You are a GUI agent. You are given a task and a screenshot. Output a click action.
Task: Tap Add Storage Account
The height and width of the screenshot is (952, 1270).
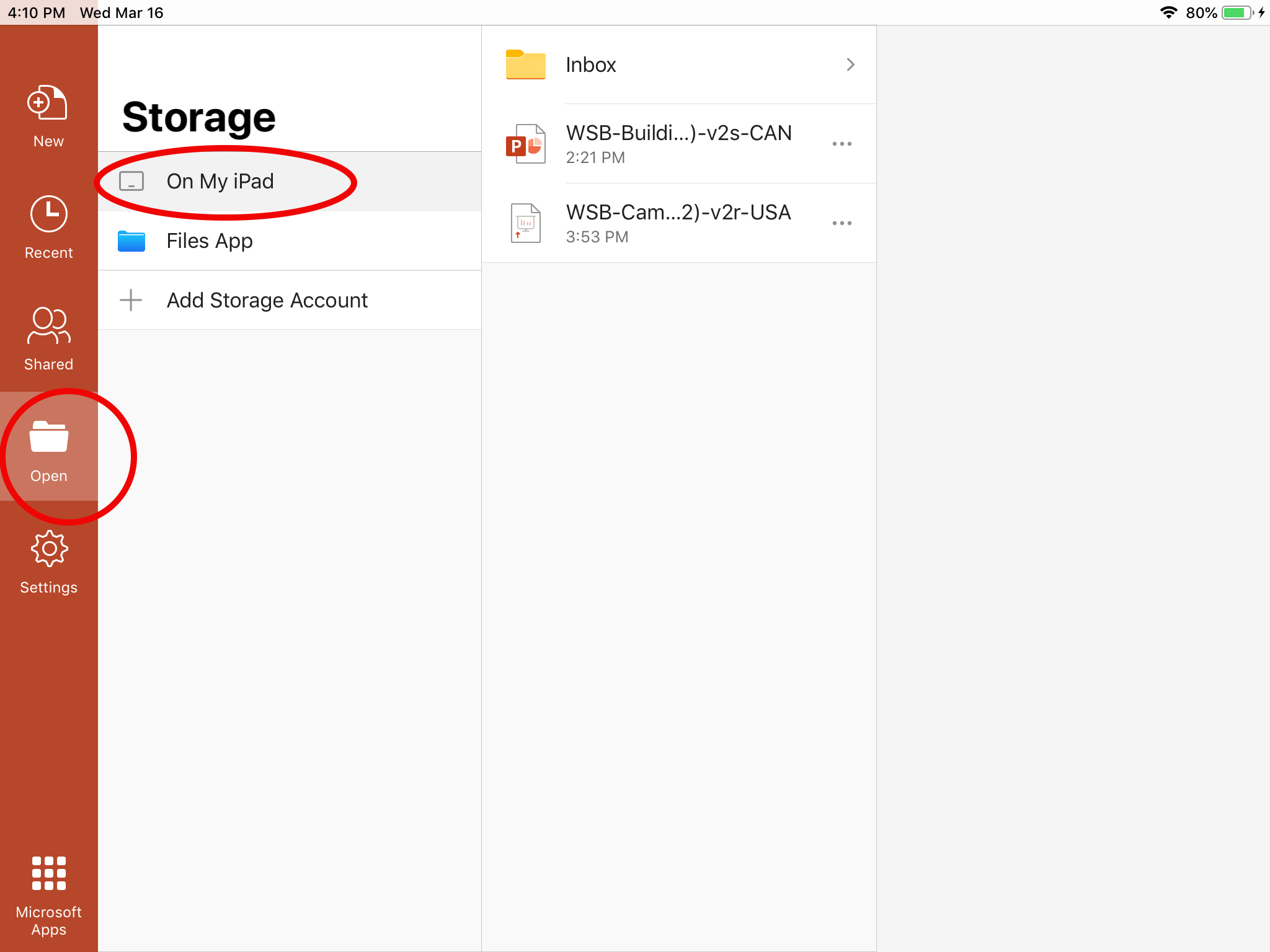coord(267,301)
